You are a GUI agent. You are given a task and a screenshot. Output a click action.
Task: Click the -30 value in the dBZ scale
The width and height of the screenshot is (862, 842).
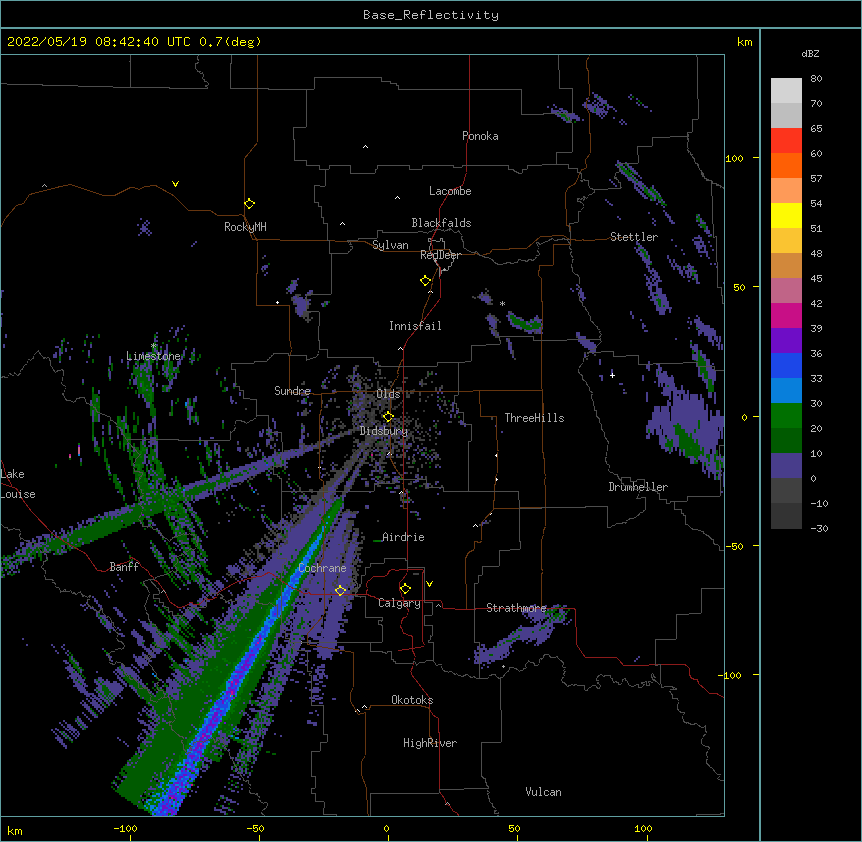819,528
